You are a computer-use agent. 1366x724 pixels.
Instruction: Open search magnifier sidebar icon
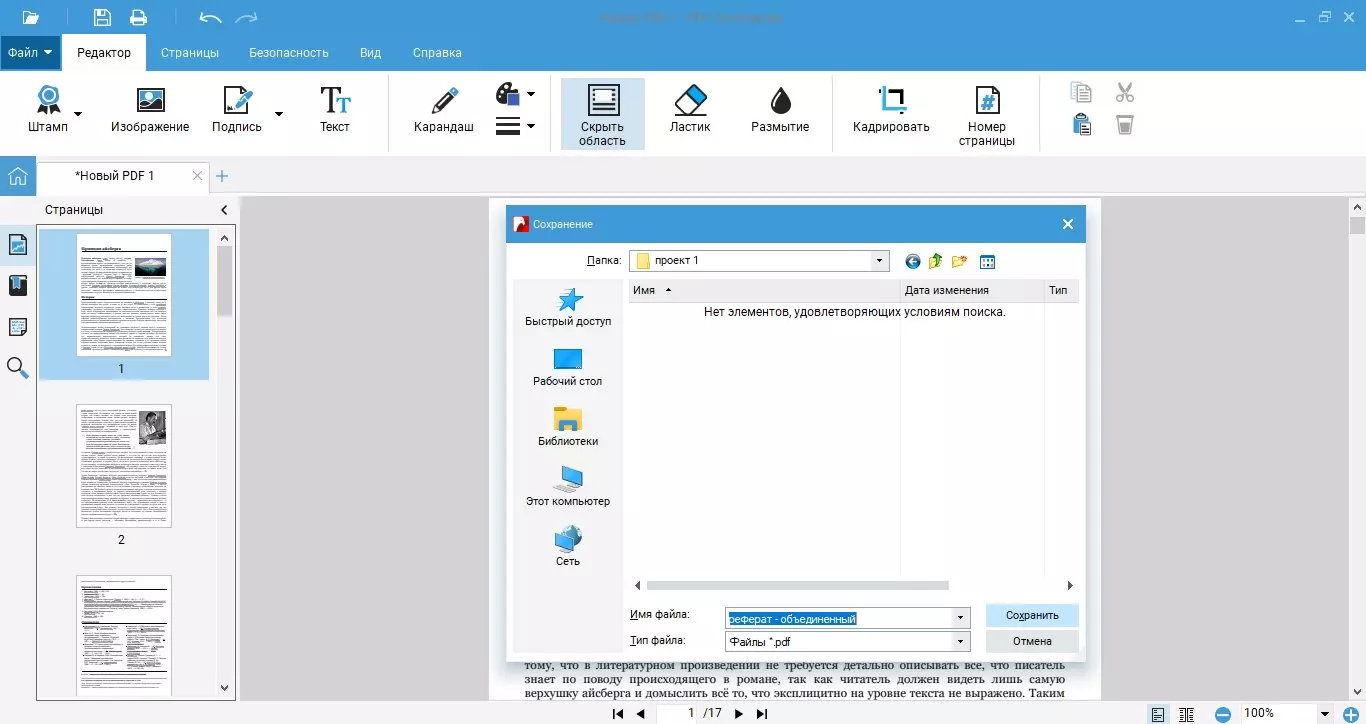click(x=18, y=368)
